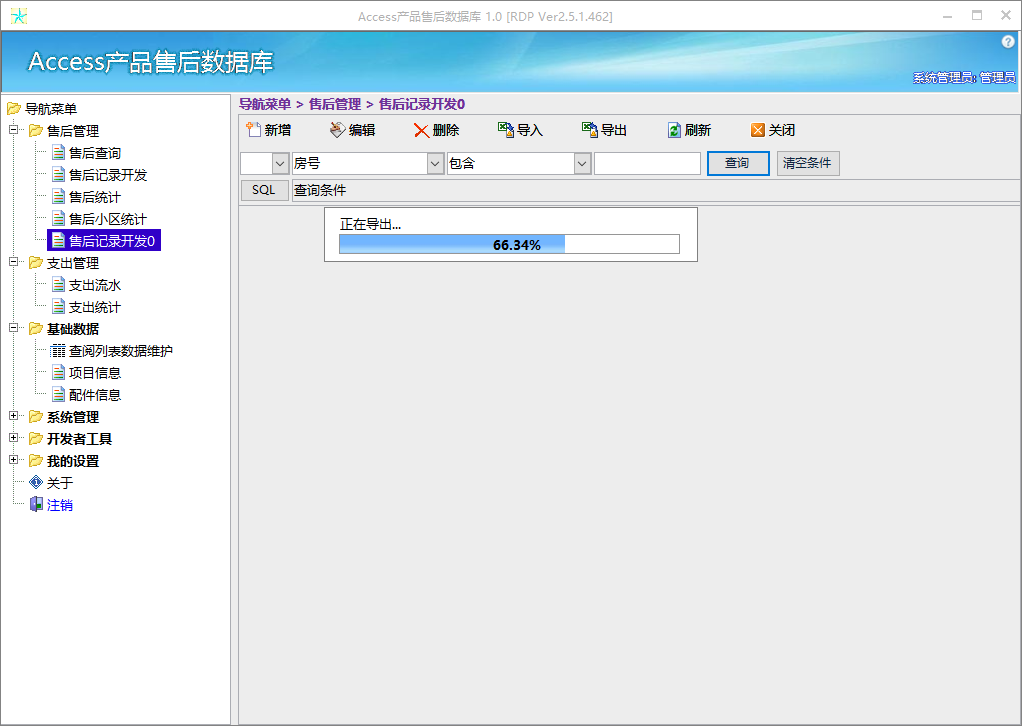This screenshot has height=726, width=1022.
Task: Expand the 系统管理 tree node
Action: click(13, 416)
